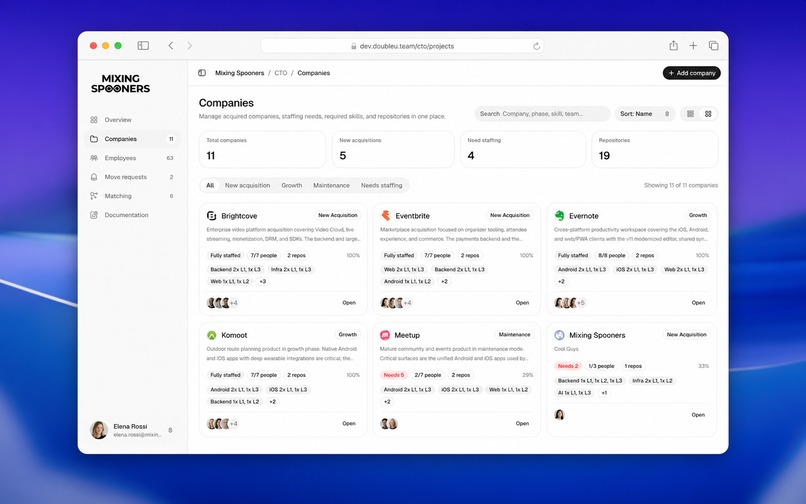Select the Maintenance filter tab
Image resolution: width=806 pixels, height=504 pixels.
331,185
